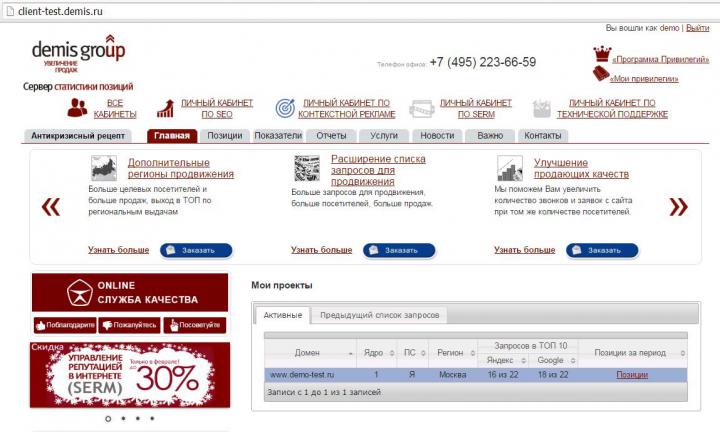Open the Позиции link in demo-test.ru row
This screenshot has height=432, width=720.
tap(632, 375)
